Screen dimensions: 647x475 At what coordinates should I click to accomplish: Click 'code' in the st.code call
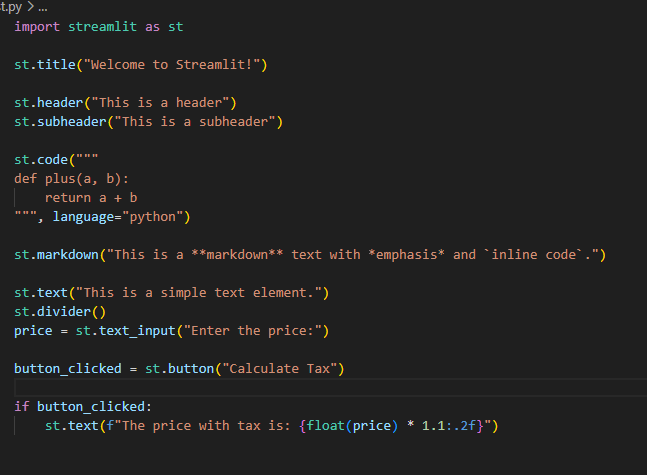[52, 160]
